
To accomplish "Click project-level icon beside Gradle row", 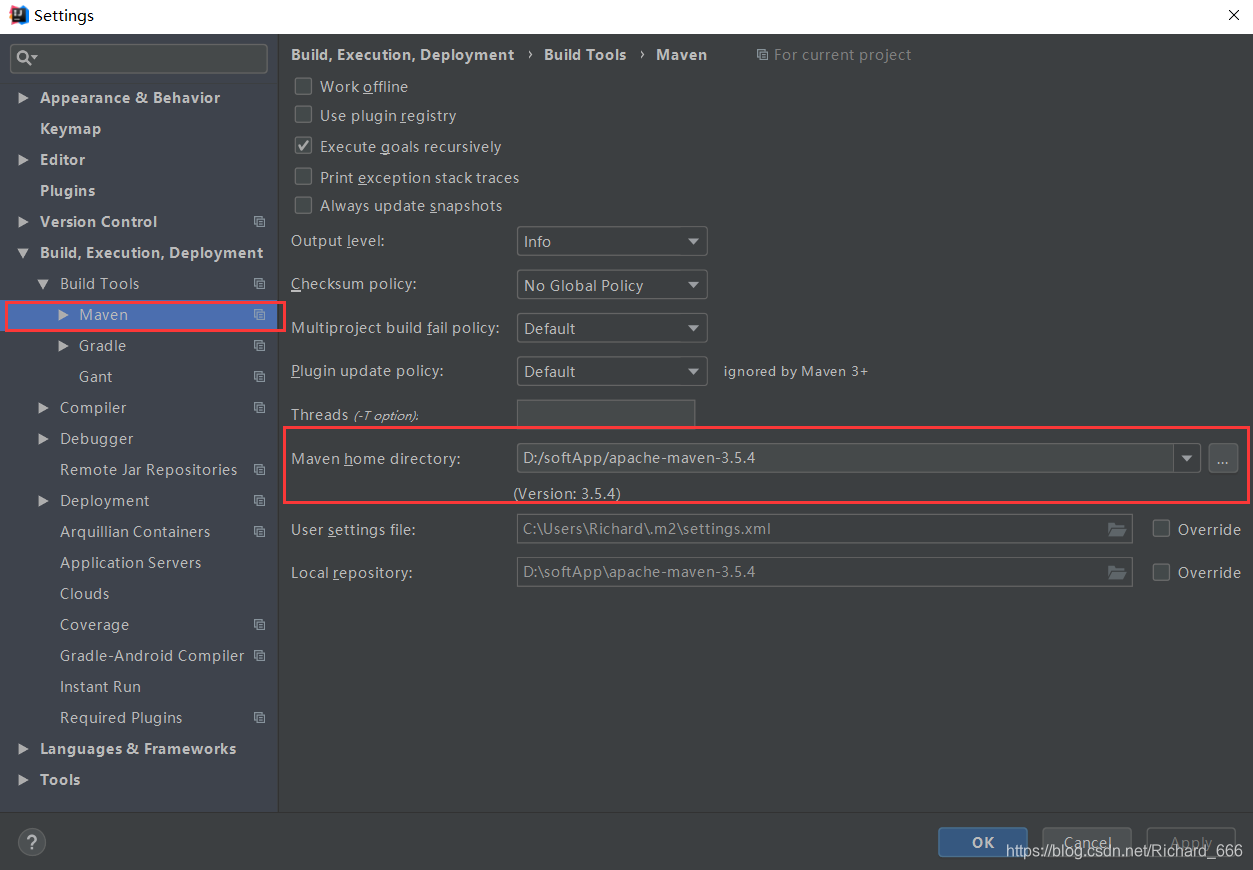I will coord(259,346).
